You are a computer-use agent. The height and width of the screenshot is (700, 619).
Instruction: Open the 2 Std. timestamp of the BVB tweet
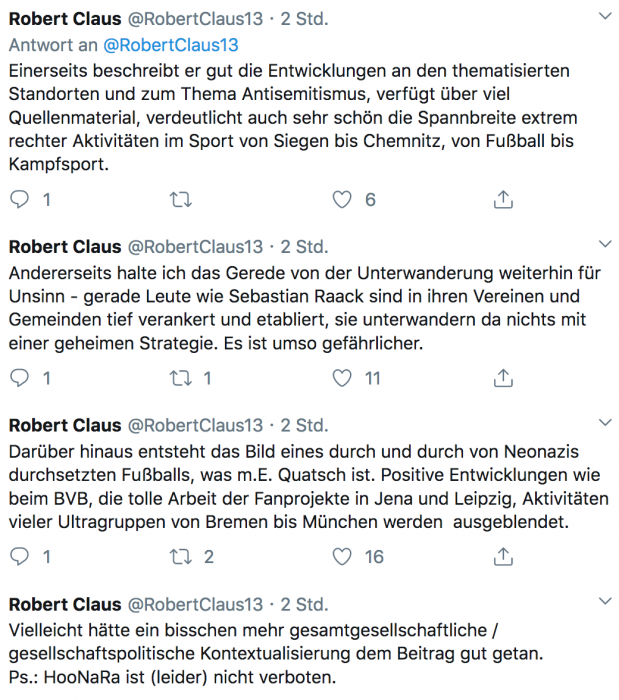click(304, 425)
